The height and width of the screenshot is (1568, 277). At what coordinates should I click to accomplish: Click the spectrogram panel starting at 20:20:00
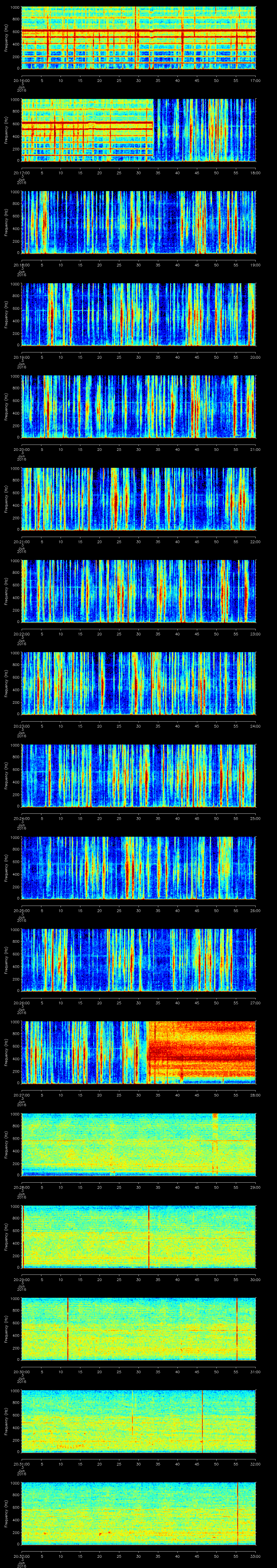[x=139, y=407]
